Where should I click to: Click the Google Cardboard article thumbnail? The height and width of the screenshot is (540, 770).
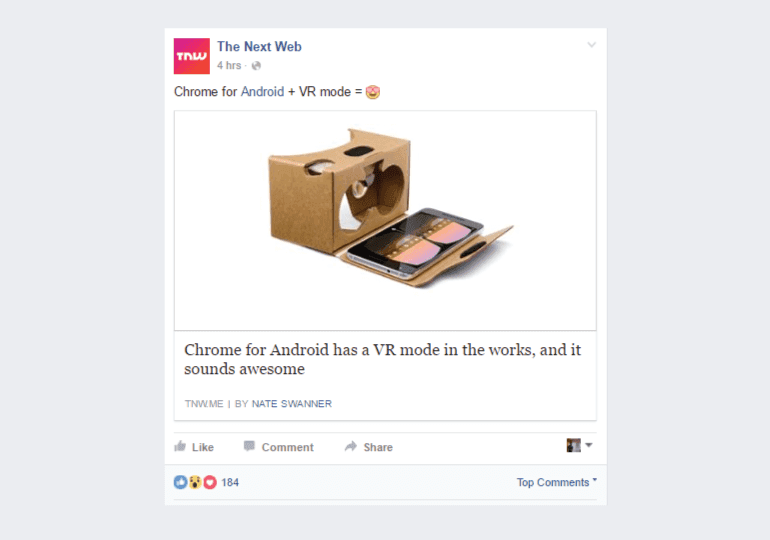click(x=385, y=220)
